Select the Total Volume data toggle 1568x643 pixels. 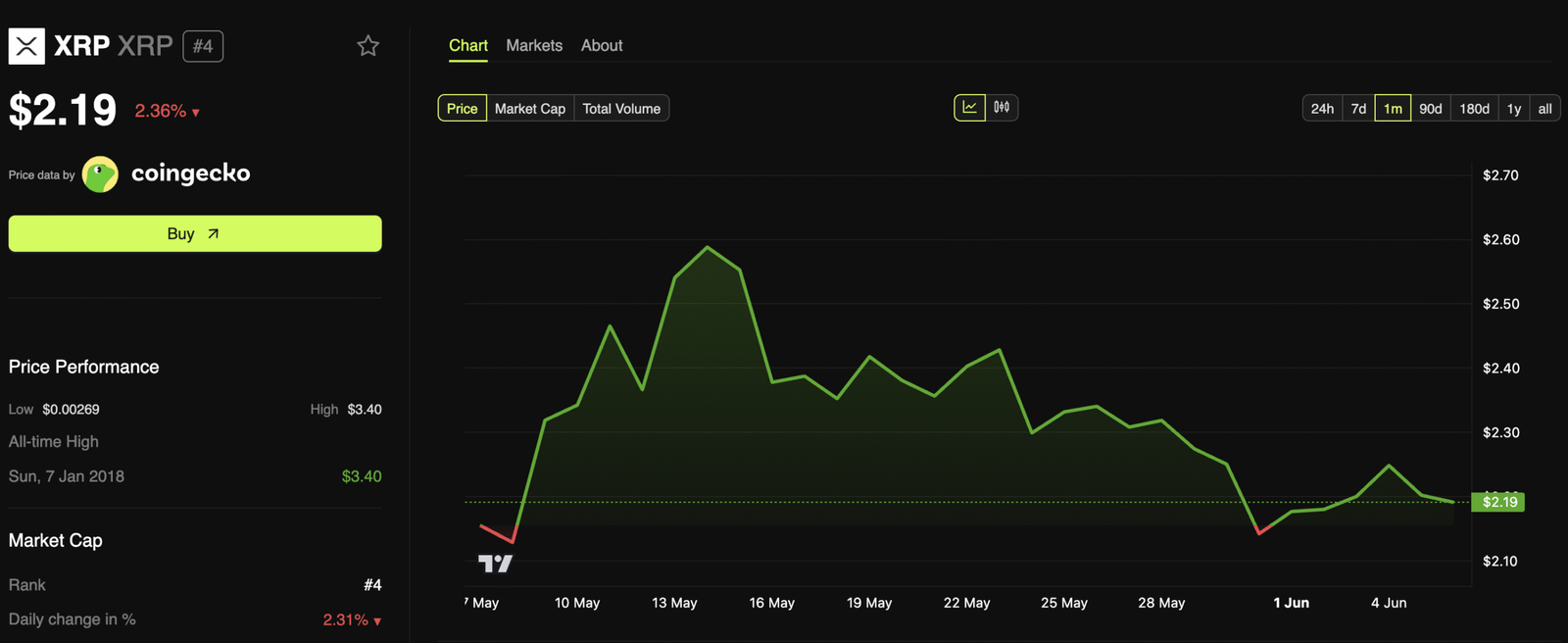coord(621,109)
